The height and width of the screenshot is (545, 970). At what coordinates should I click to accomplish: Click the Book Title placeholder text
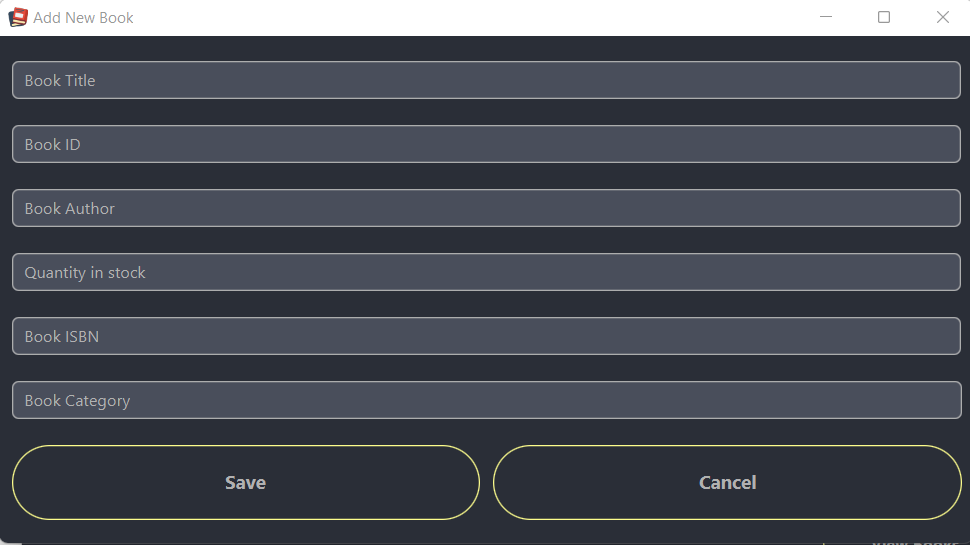tap(60, 81)
